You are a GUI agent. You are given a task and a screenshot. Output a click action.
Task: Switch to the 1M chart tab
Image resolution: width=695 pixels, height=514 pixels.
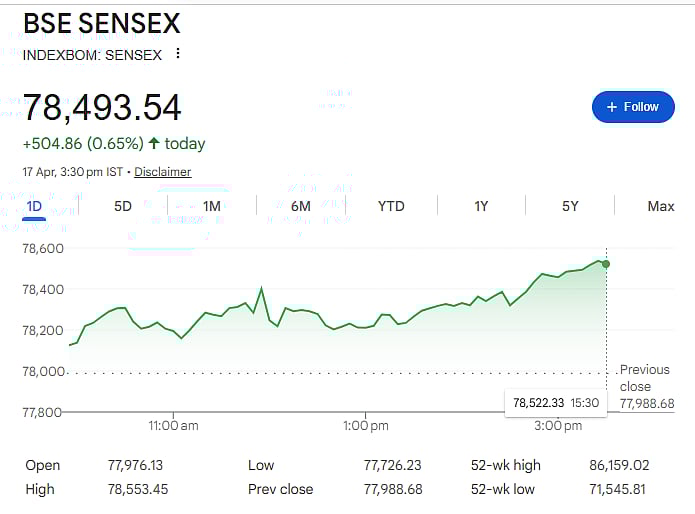pyautogui.click(x=211, y=206)
